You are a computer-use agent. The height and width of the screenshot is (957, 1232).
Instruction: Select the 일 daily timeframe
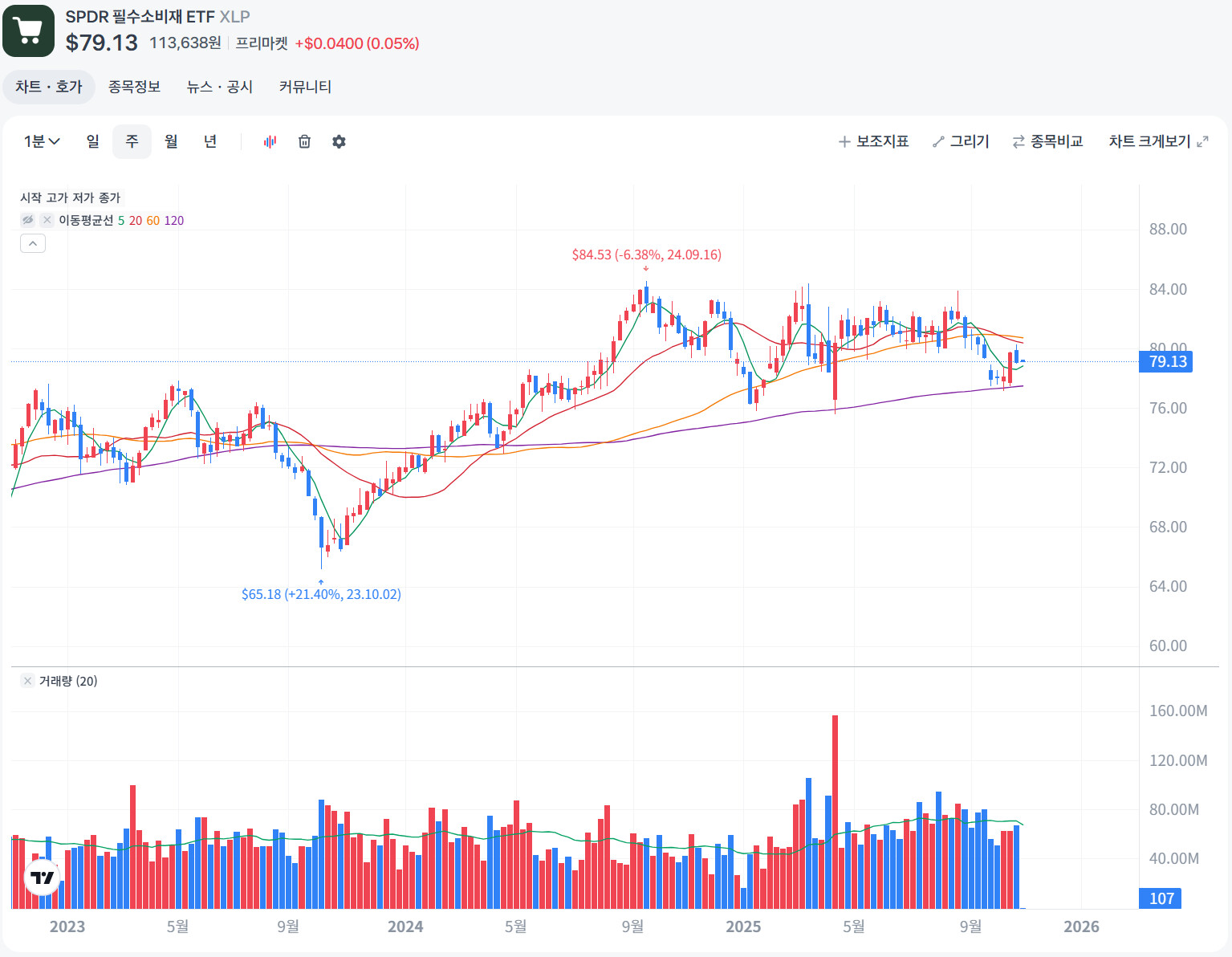tap(93, 142)
